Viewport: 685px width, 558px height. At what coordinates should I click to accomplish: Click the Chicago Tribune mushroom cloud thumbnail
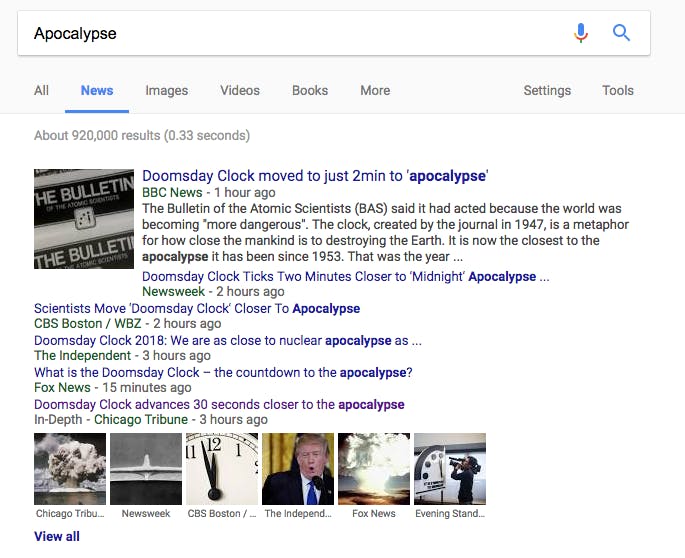pyautogui.click(x=70, y=469)
